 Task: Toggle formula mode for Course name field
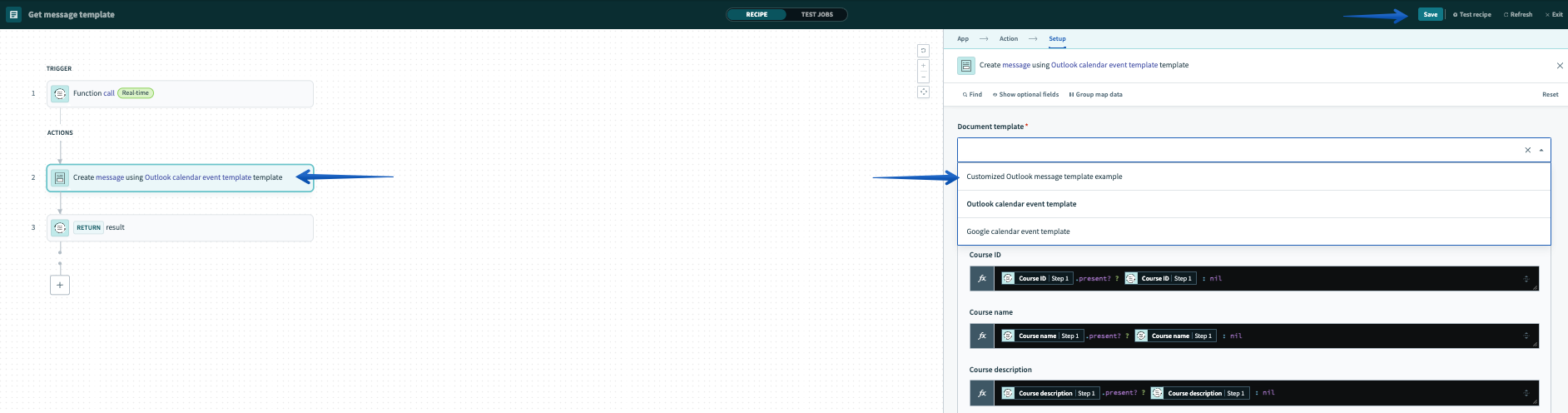pos(982,336)
